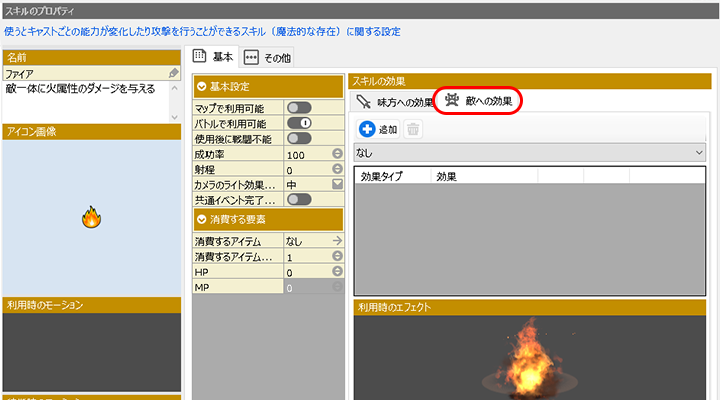Toggle the 共通イベント完了 switch

pyautogui.click(x=299, y=200)
